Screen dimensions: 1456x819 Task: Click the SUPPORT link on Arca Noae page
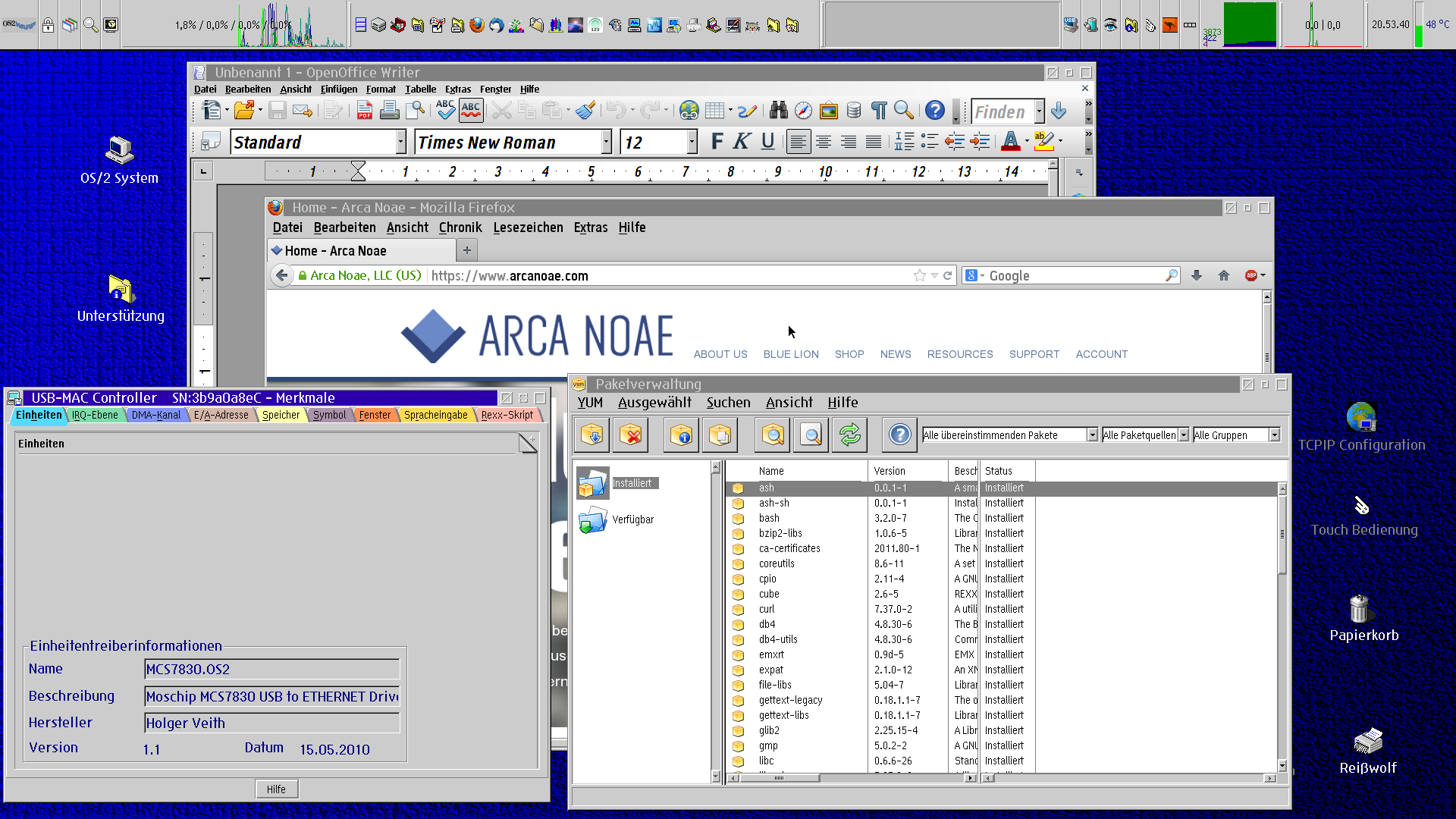[x=1034, y=354]
